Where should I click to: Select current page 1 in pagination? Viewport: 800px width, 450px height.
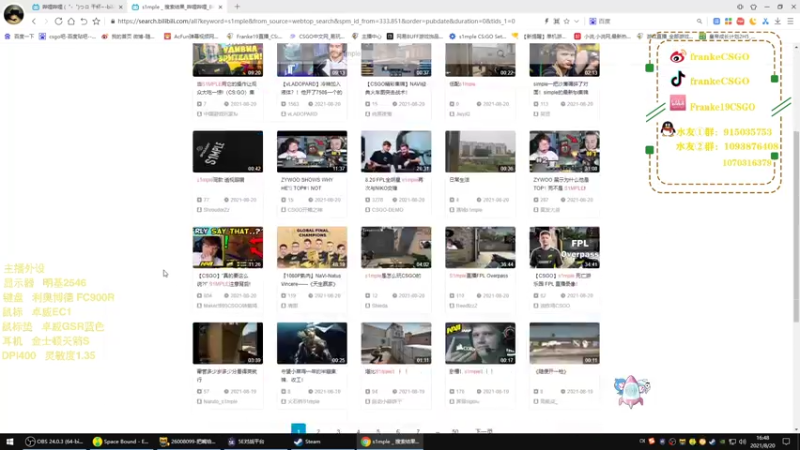click(x=298, y=430)
